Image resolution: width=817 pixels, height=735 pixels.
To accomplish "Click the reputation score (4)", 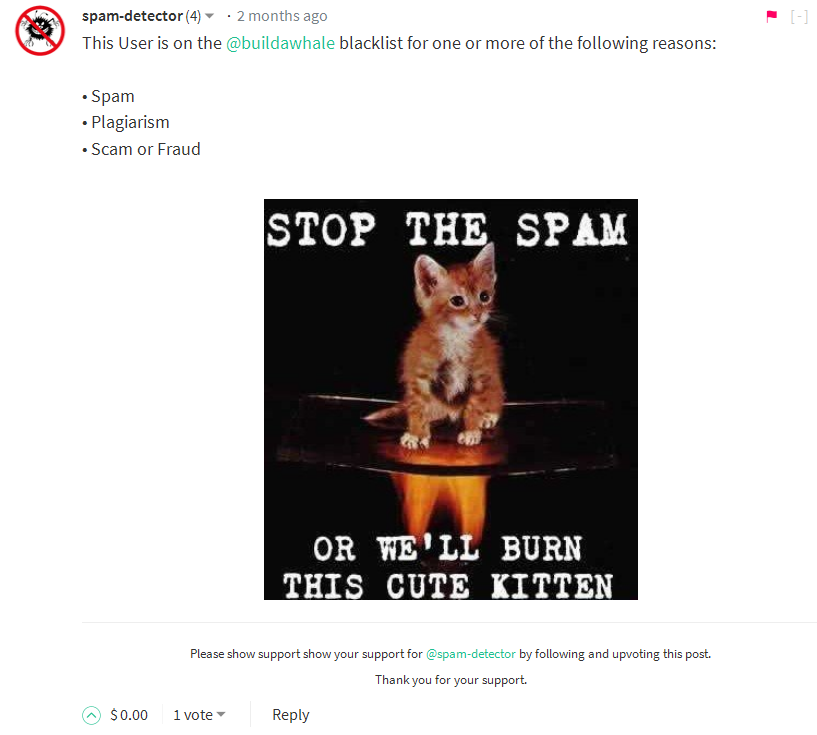I will 193,16.
